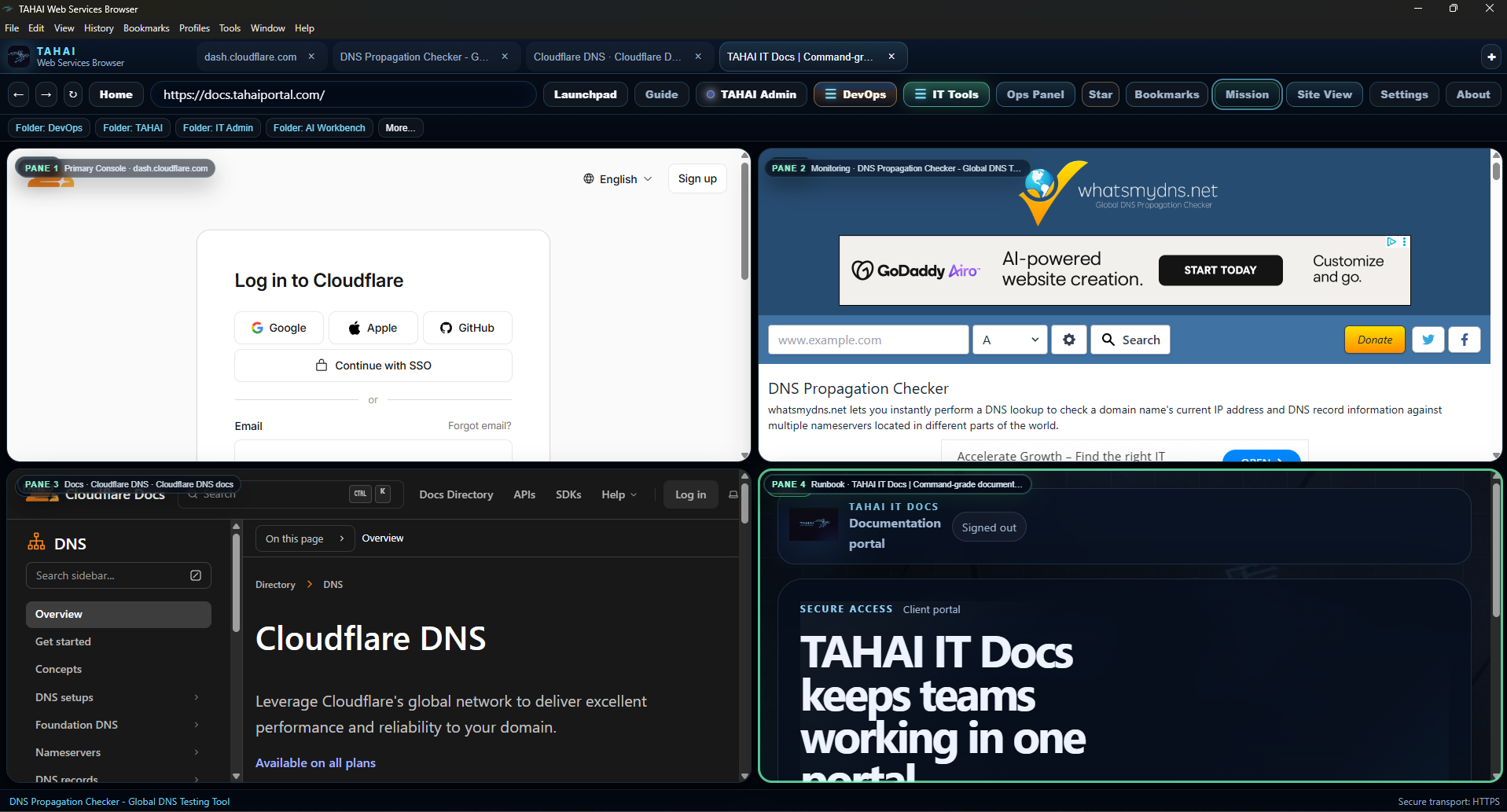
Task: Click the Log in button in Cloudflare Docs
Action: [691, 494]
